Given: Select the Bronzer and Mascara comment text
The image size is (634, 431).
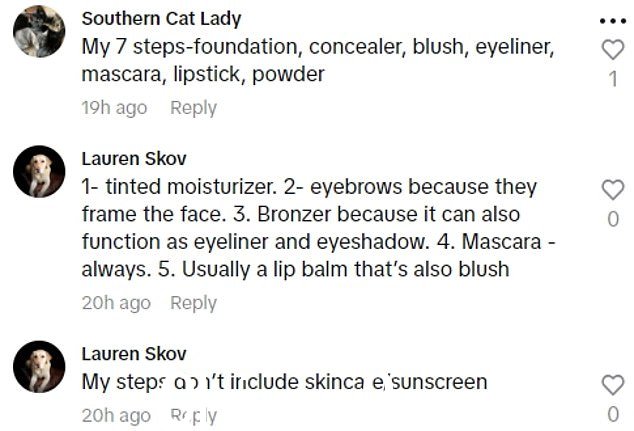Looking at the screenshot, I should coord(318,228).
